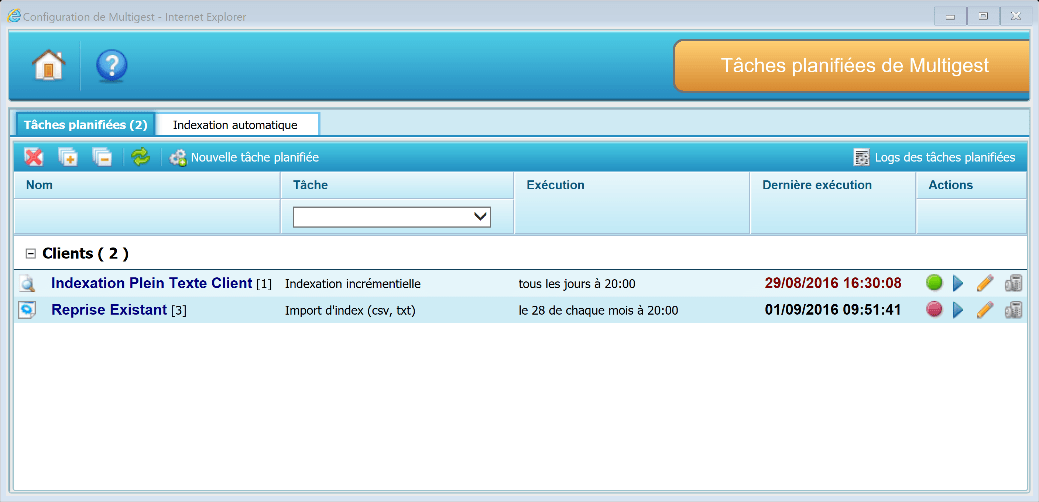Collapse the Clients group
The width and height of the screenshot is (1039, 502).
click(30, 254)
